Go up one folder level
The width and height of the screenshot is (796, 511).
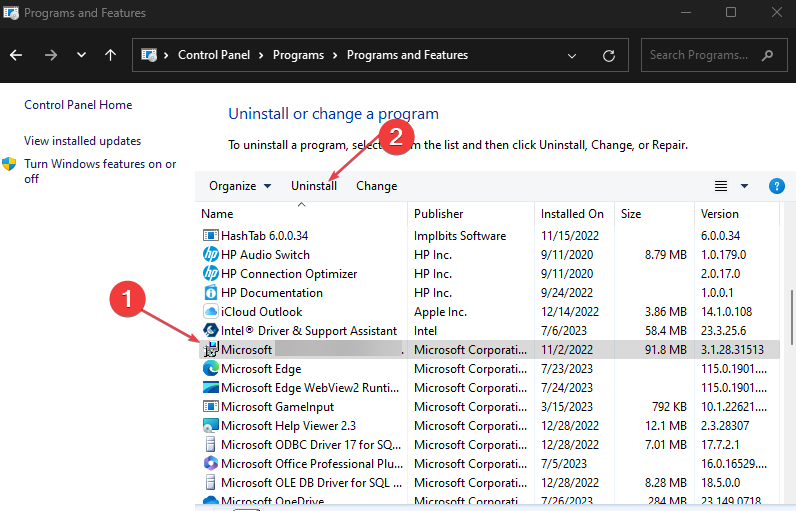click(110, 55)
